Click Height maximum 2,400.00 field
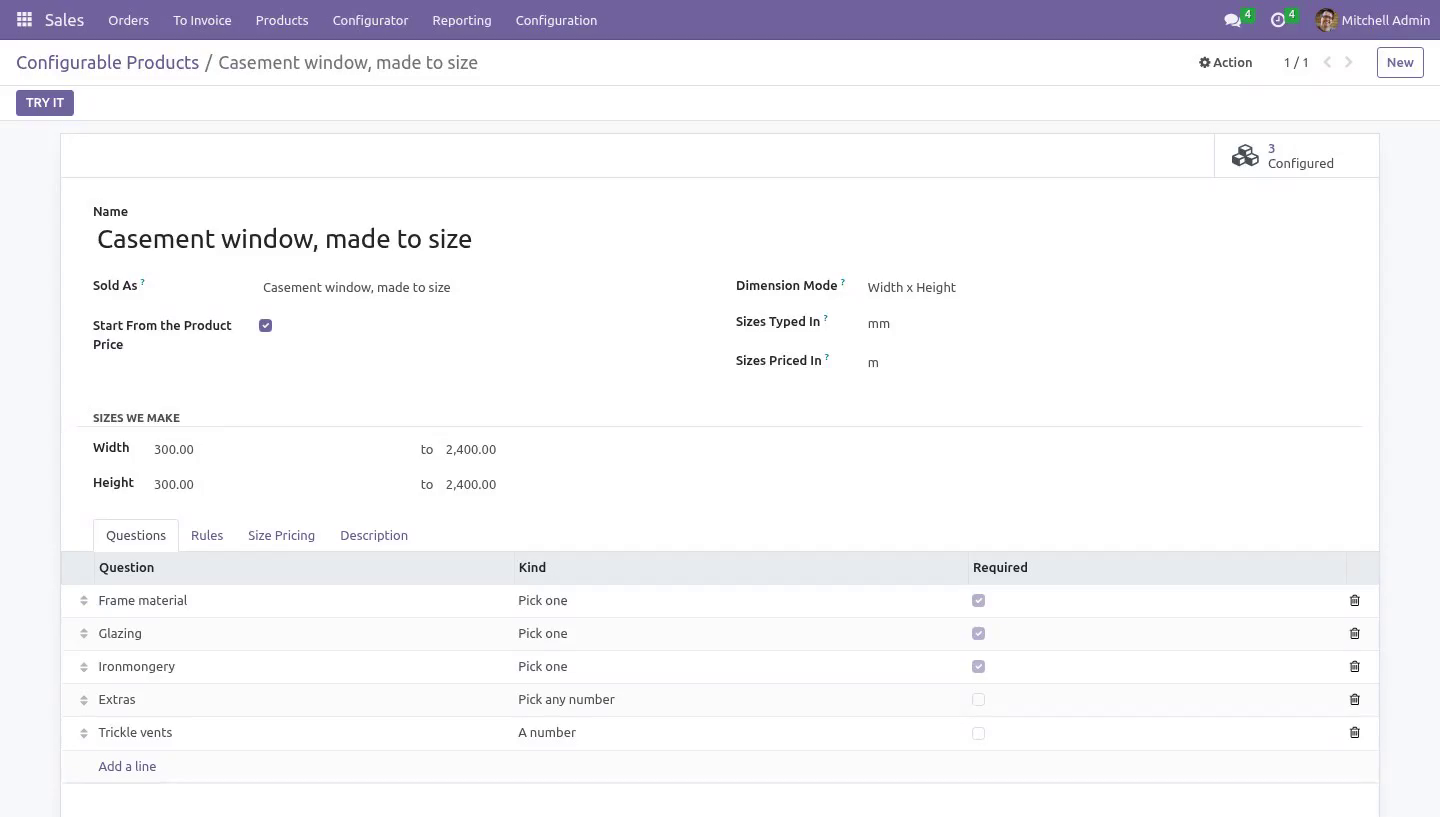This screenshot has width=1440, height=817. (x=573, y=485)
